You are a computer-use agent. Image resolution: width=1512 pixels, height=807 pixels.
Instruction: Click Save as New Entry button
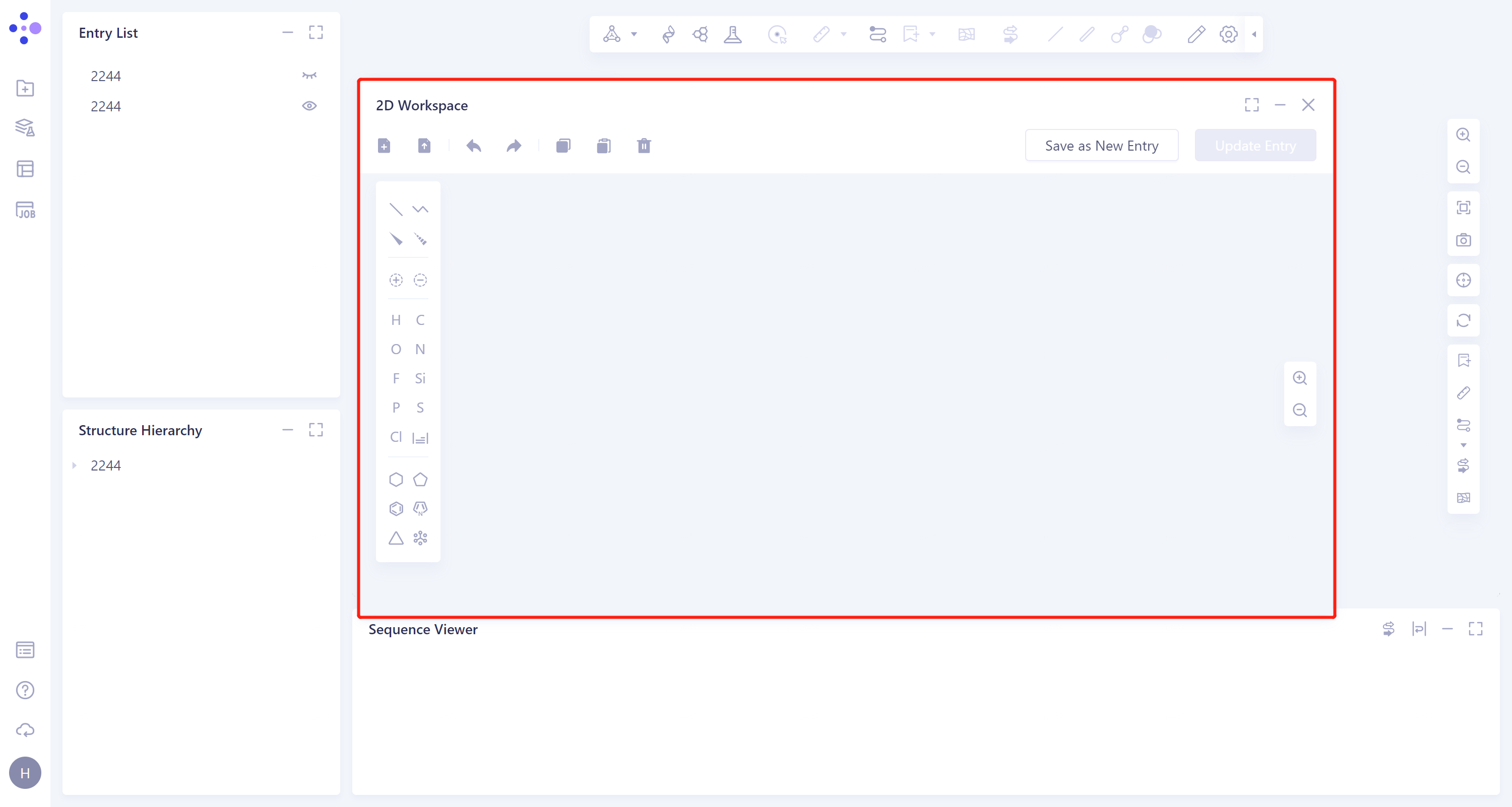pyautogui.click(x=1101, y=146)
